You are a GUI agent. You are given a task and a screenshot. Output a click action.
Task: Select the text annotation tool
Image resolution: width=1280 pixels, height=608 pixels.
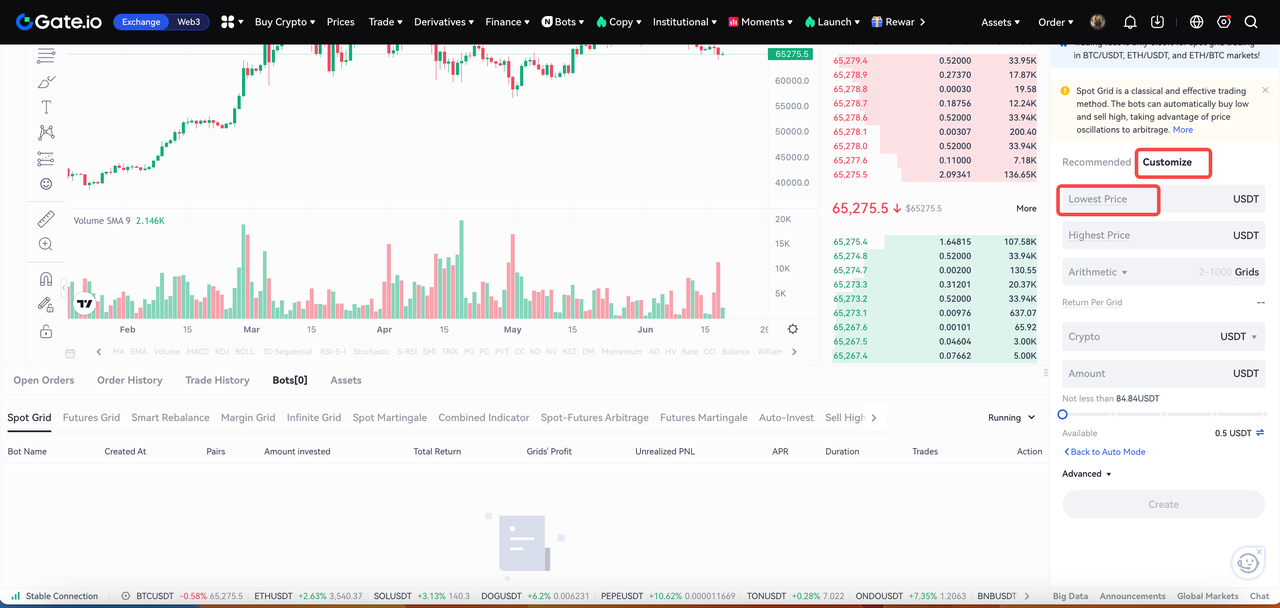pyautogui.click(x=46, y=107)
